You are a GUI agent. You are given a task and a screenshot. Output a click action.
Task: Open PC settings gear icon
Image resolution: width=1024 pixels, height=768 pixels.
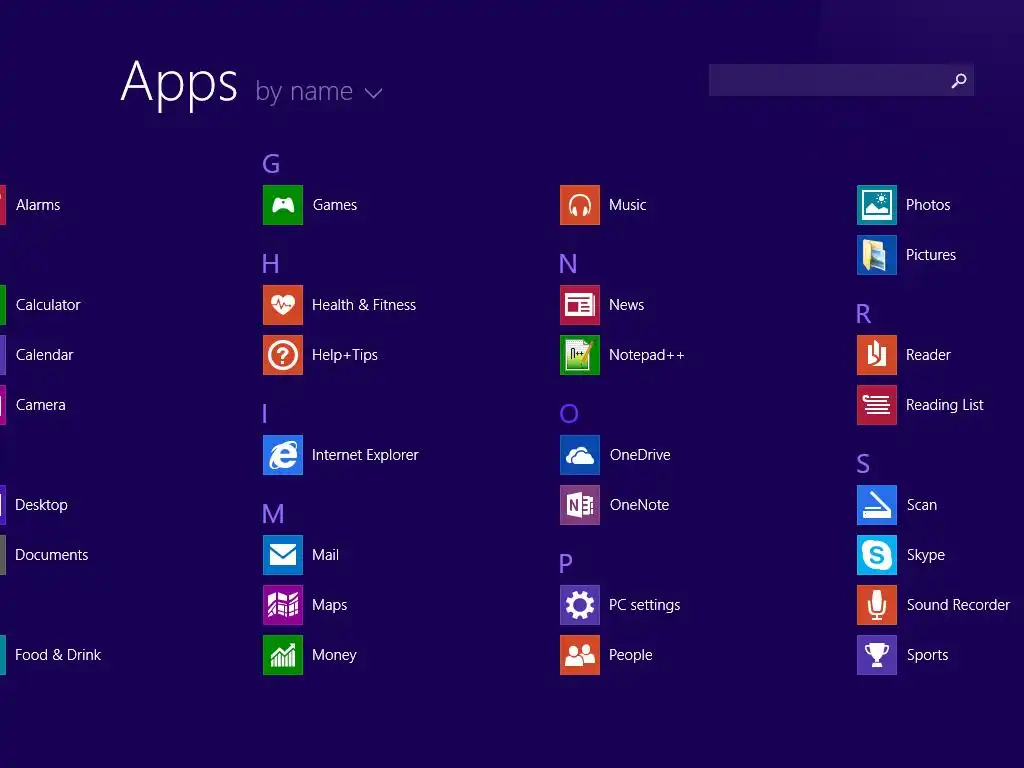580,605
